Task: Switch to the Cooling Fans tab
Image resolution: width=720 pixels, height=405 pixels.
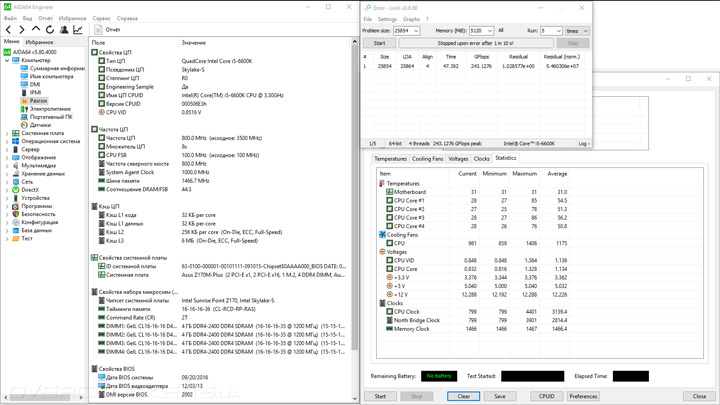Action: click(427, 159)
